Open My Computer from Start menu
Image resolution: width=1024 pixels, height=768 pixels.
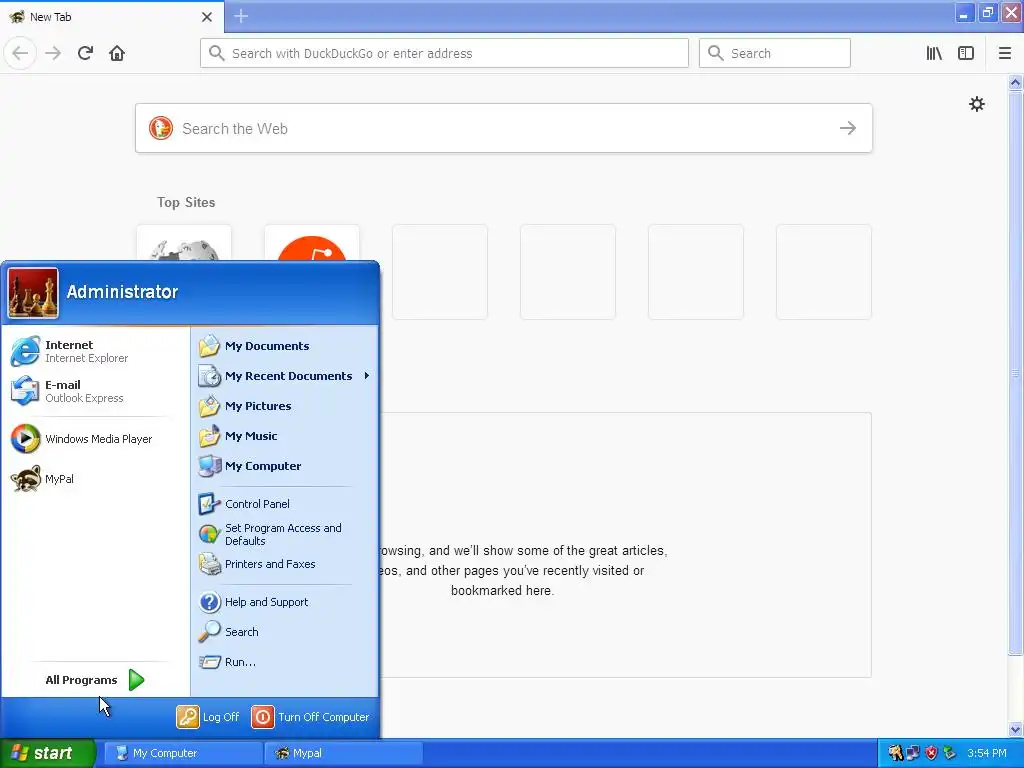(284, 466)
